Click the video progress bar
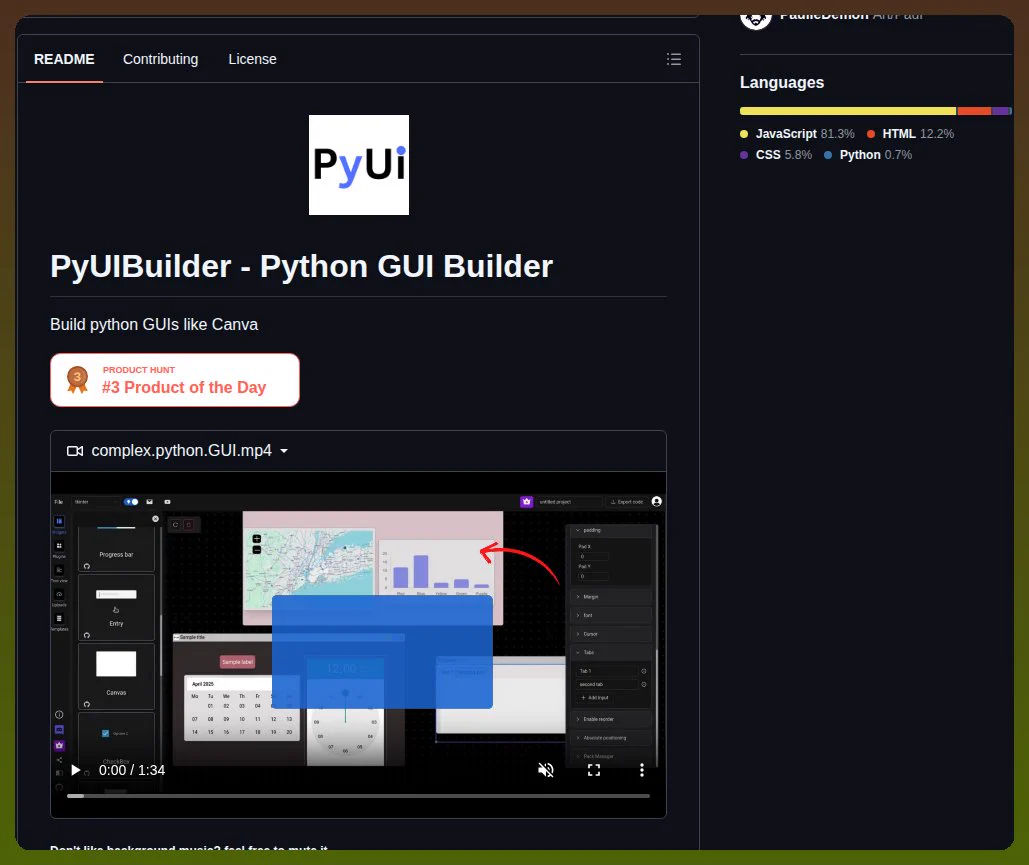 point(358,795)
